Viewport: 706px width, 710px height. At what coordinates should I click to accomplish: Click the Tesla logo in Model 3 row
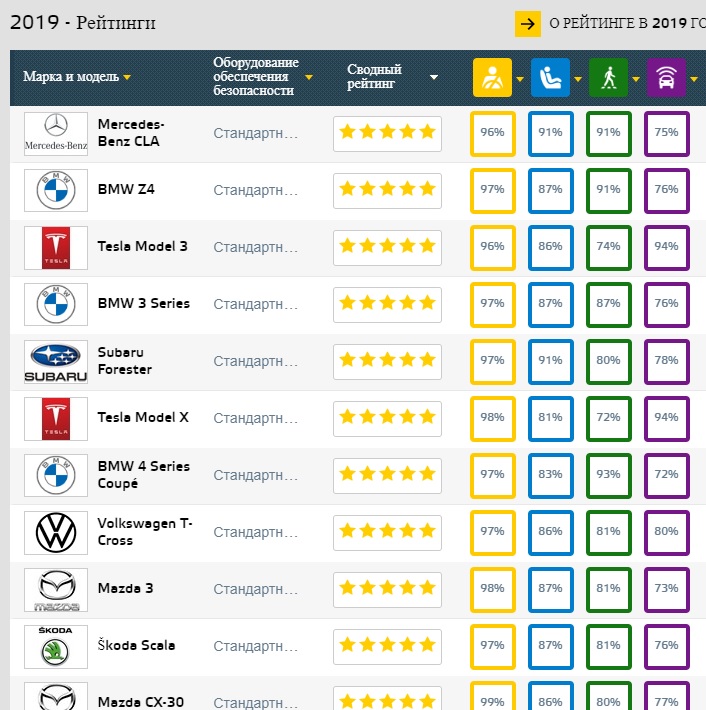pos(56,248)
